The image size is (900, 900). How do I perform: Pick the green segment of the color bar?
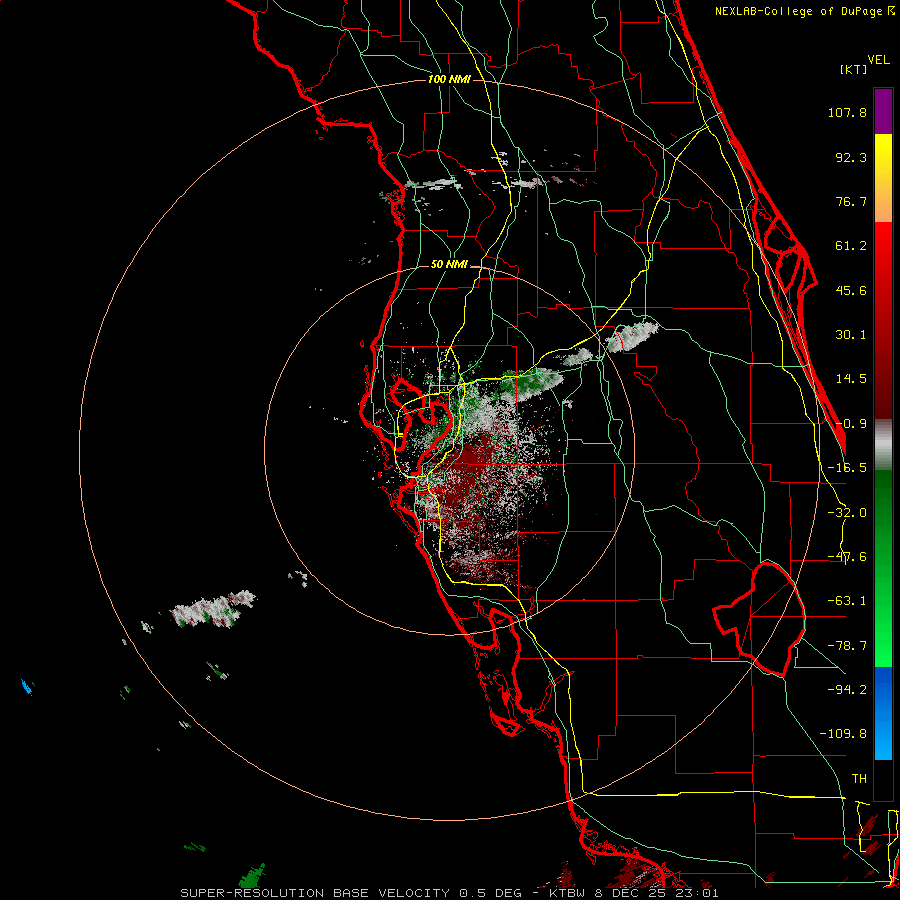[883, 568]
